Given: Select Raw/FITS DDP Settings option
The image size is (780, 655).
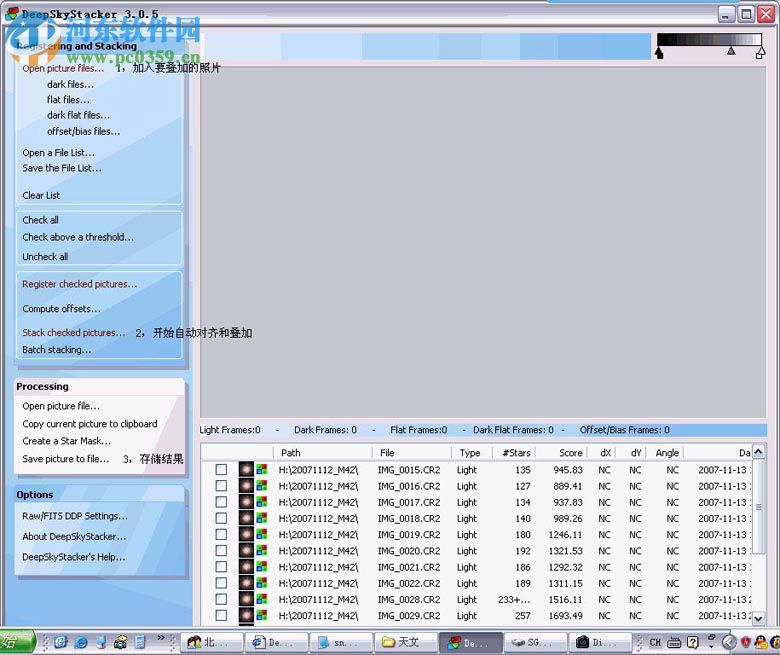Looking at the screenshot, I should pos(75,516).
